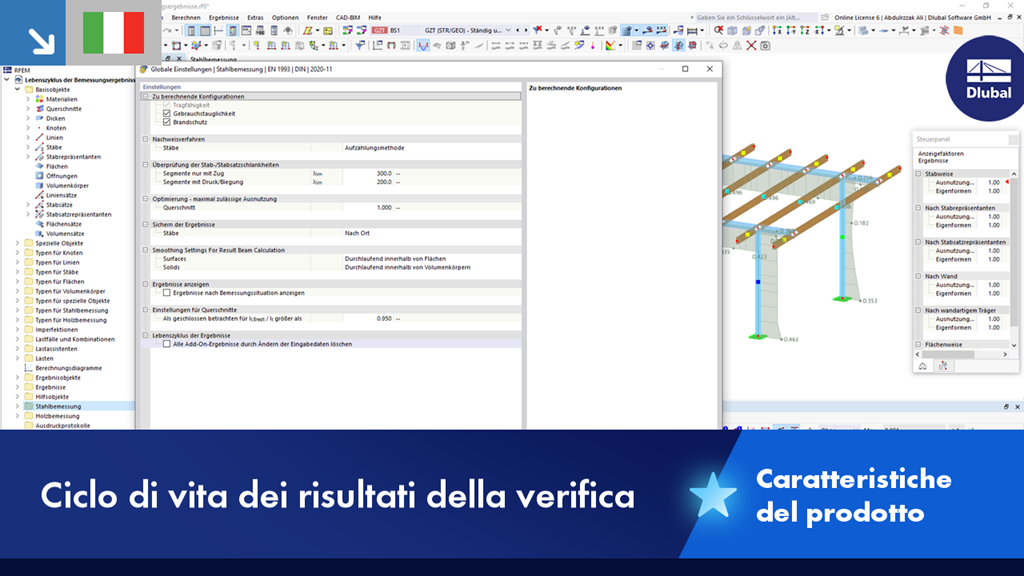The width and height of the screenshot is (1024, 576).
Task: Close the Globale Einstellungen dialog
Action: click(x=708, y=68)
